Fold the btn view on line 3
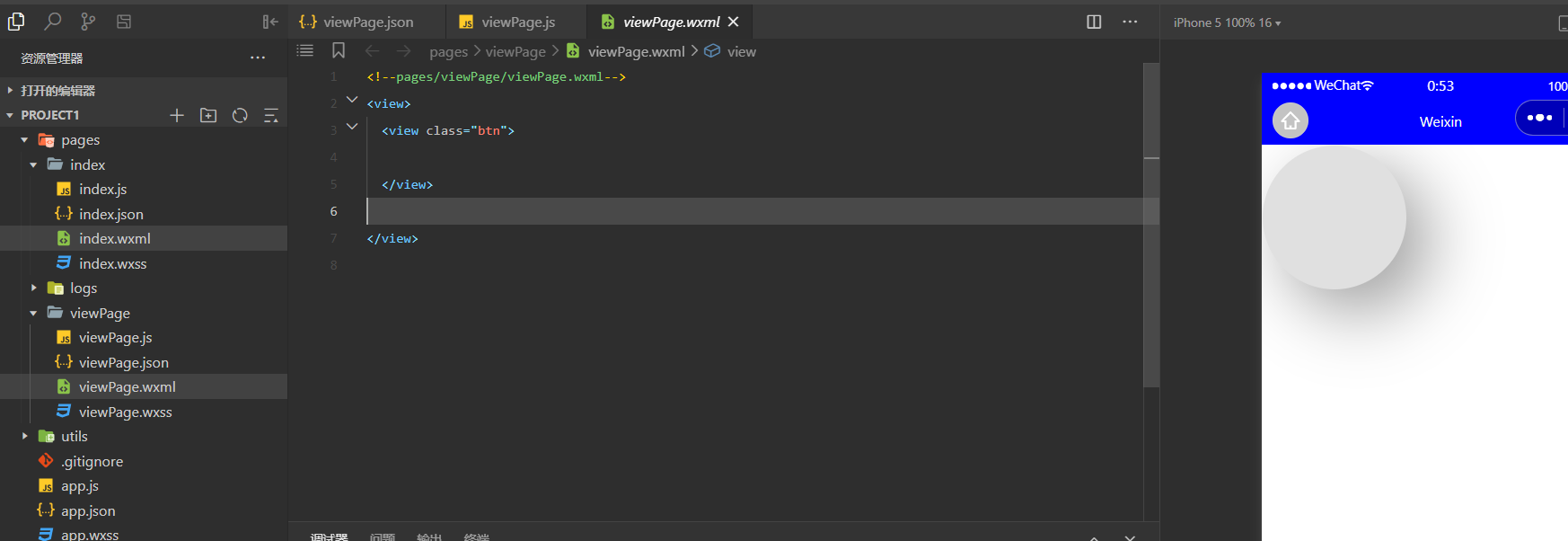Viewport: 1568px width, 541px height. (x=352, y=127)
